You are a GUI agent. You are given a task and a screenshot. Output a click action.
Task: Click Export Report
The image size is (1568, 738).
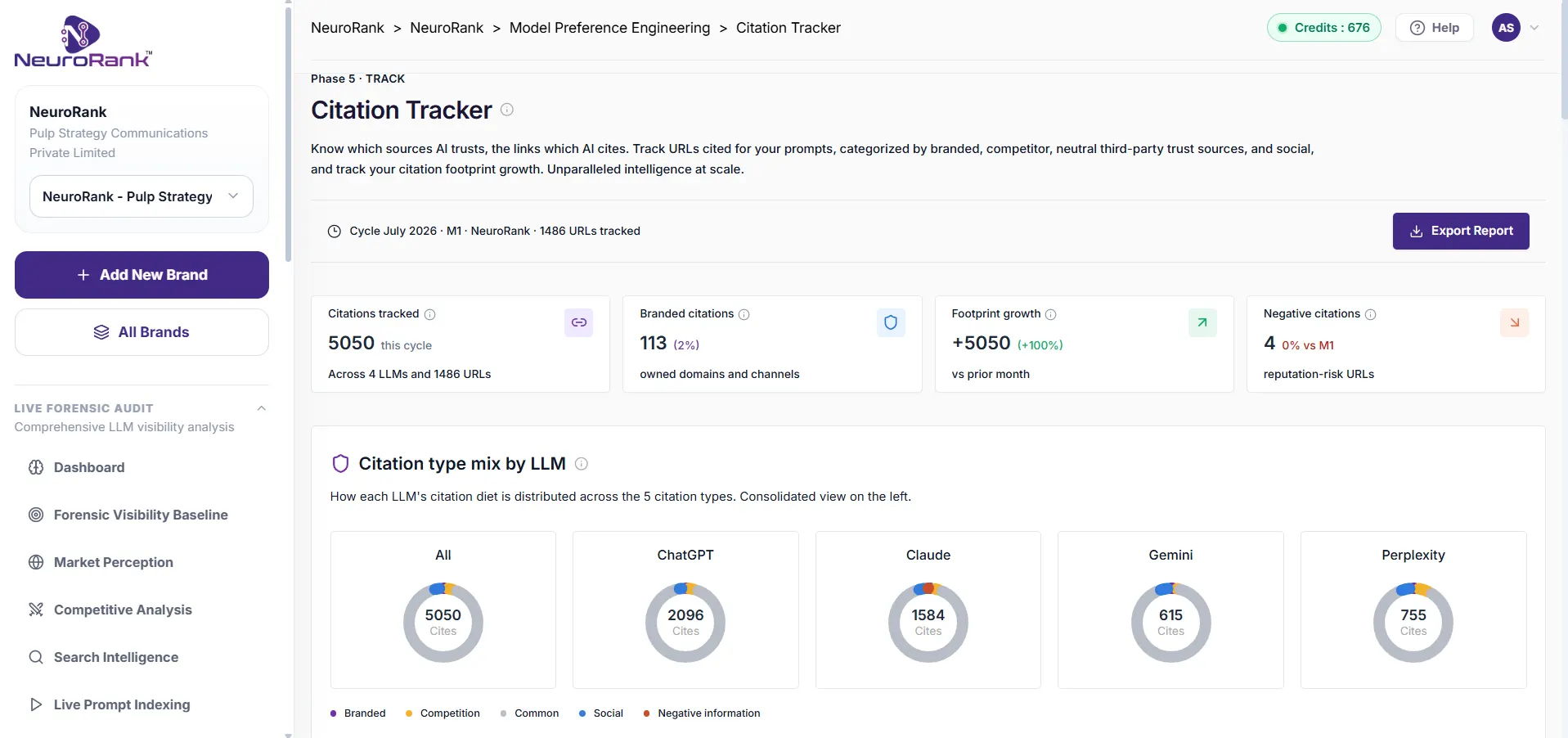[x=1461, y=232]
